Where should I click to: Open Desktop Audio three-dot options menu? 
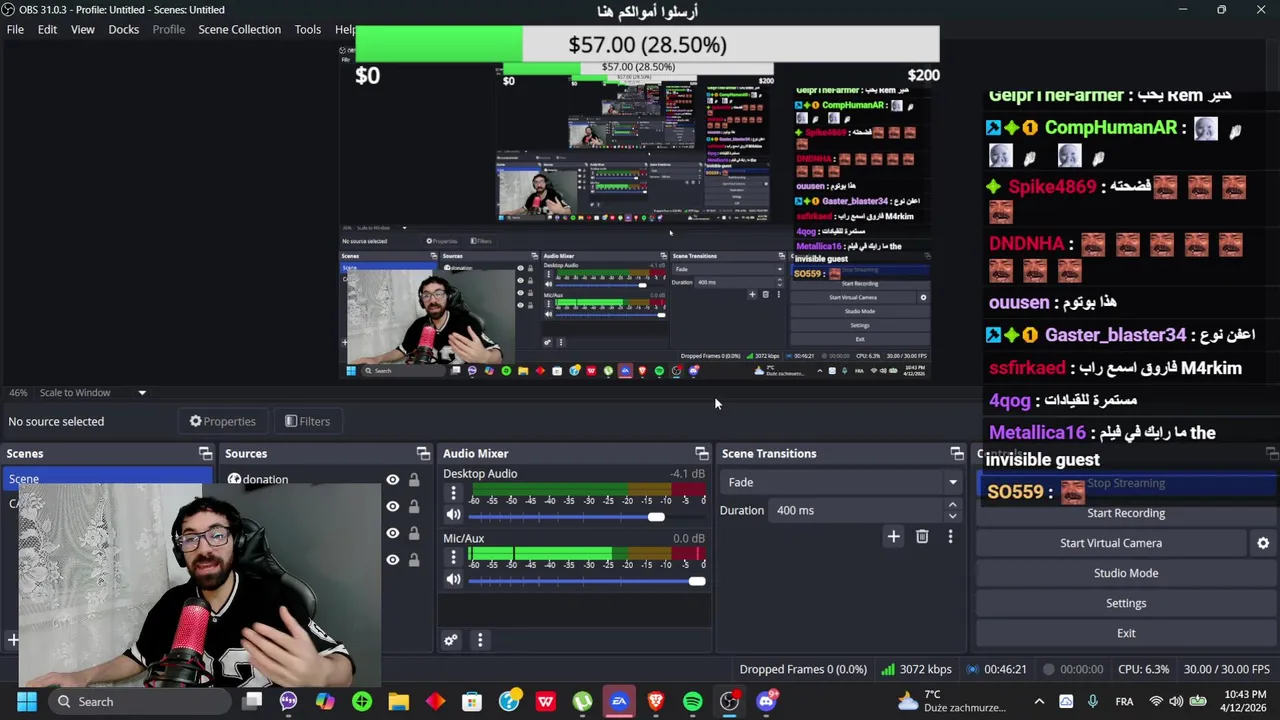click(x=453, y=493)
